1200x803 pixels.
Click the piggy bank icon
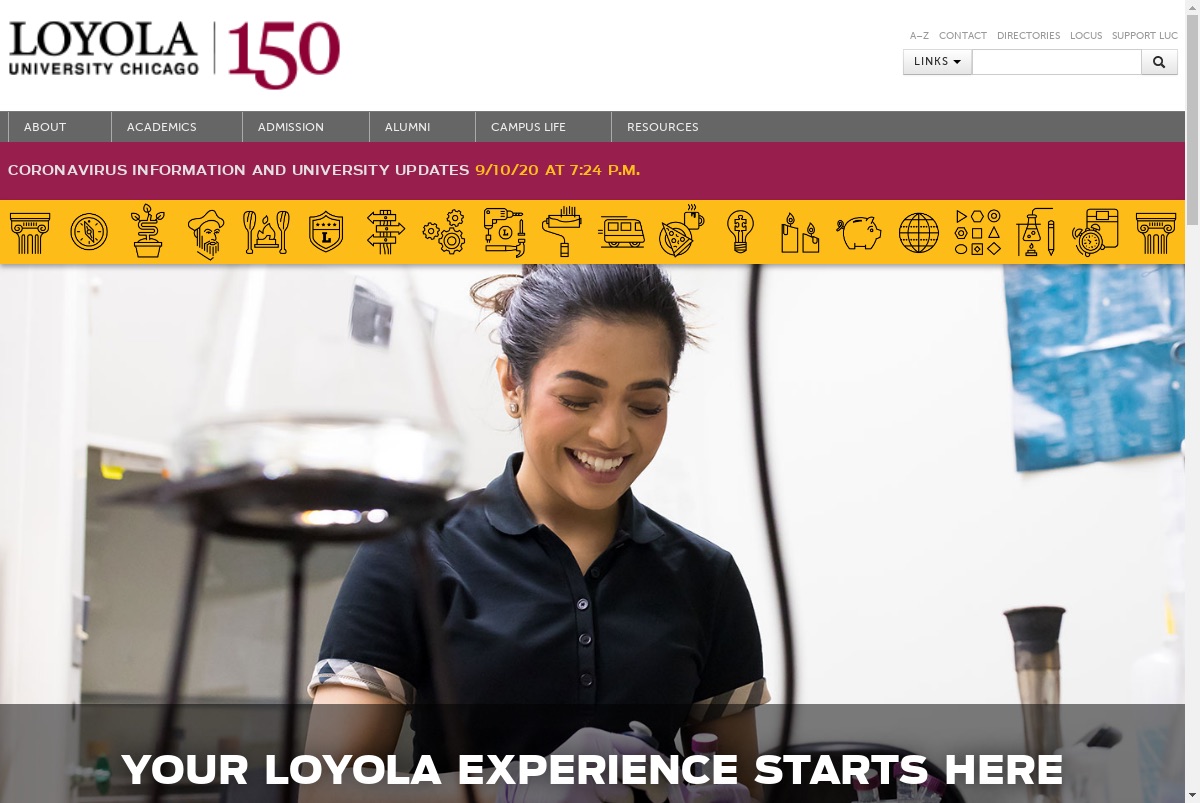click(859, 232)
